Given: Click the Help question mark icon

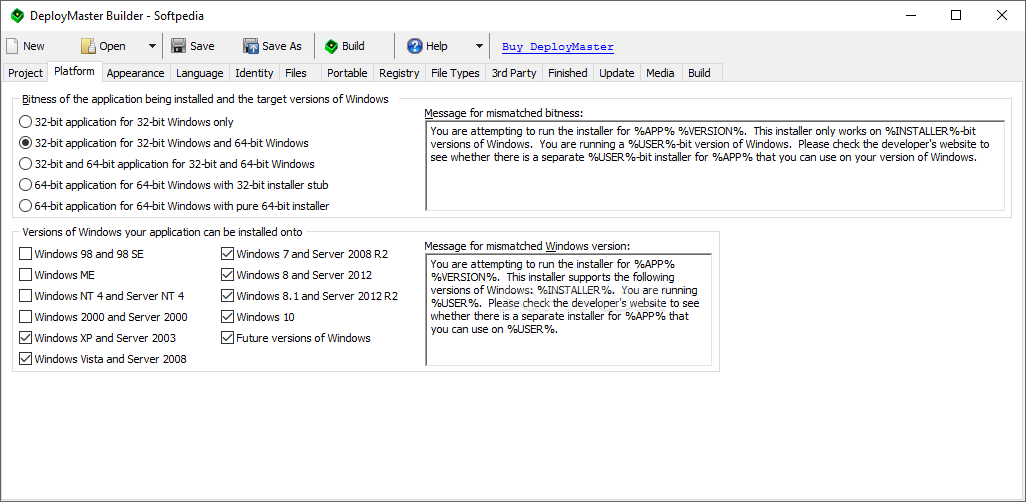Looking at the screenshot, I should pyautogui.click(x=415, y=46).
